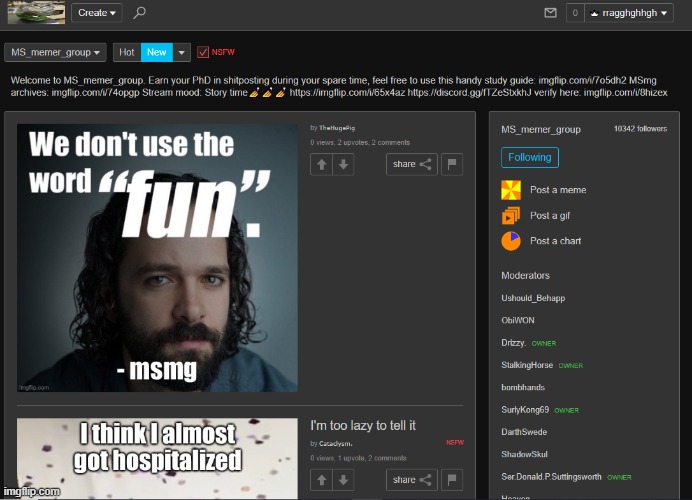Screen dimensions: 692x500
Task: Open the MS_memer_group stream dropdown
Action: 55,53
